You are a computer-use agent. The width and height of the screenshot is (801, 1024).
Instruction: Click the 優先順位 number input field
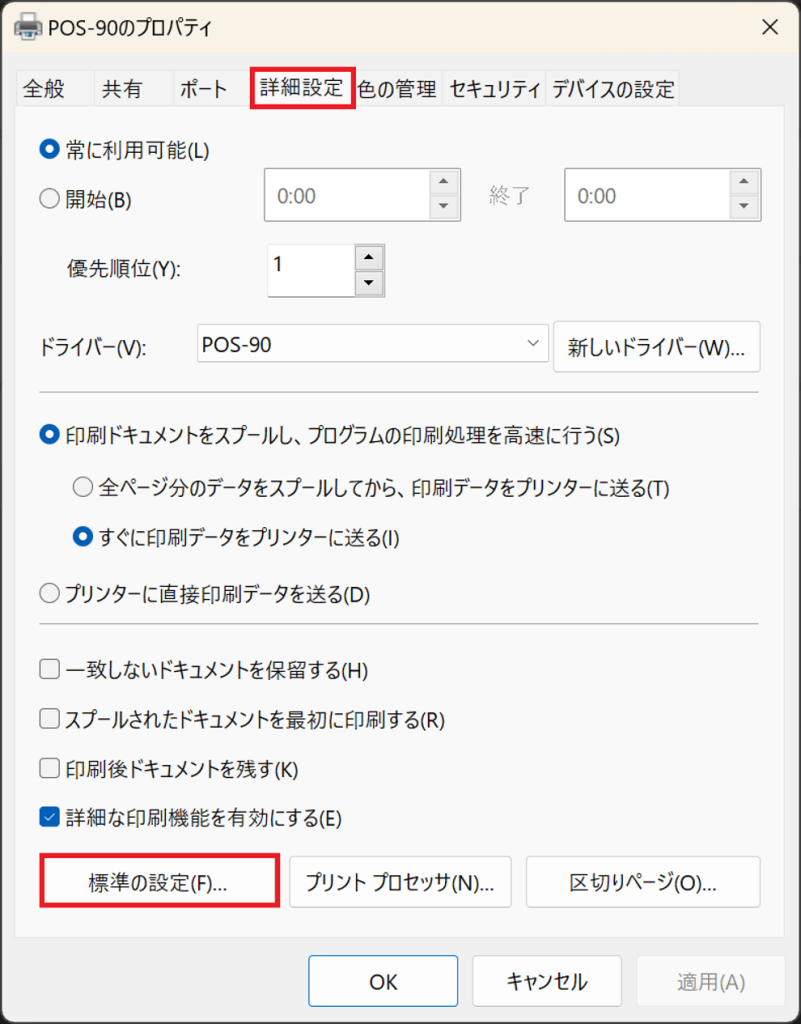[x=310, y=270]
